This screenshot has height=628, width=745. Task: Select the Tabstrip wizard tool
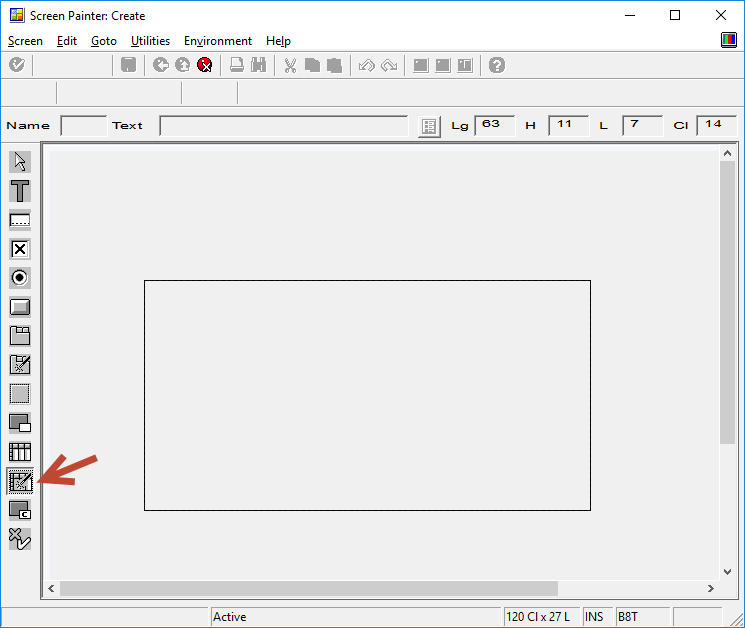(x=19, y=365)
